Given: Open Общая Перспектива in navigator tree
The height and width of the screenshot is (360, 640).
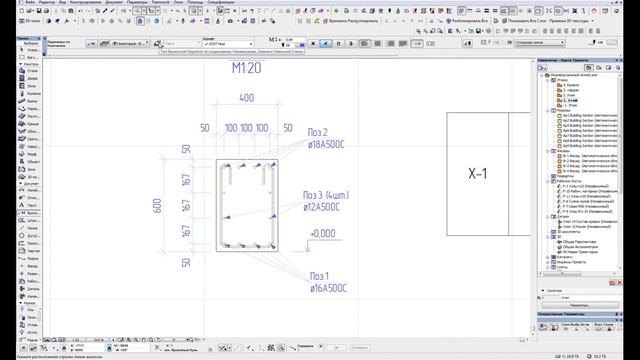Looking at the screenshot, I should coord(576,242).
